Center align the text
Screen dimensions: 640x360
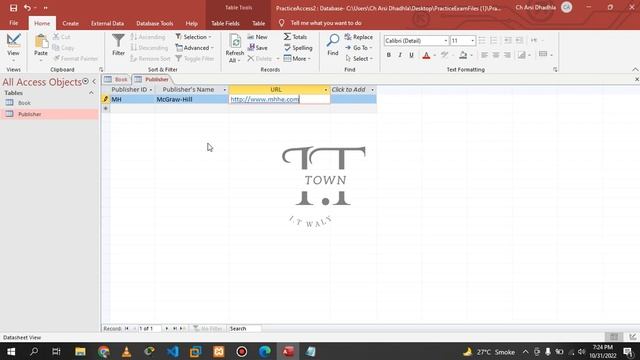pos(496,55)
